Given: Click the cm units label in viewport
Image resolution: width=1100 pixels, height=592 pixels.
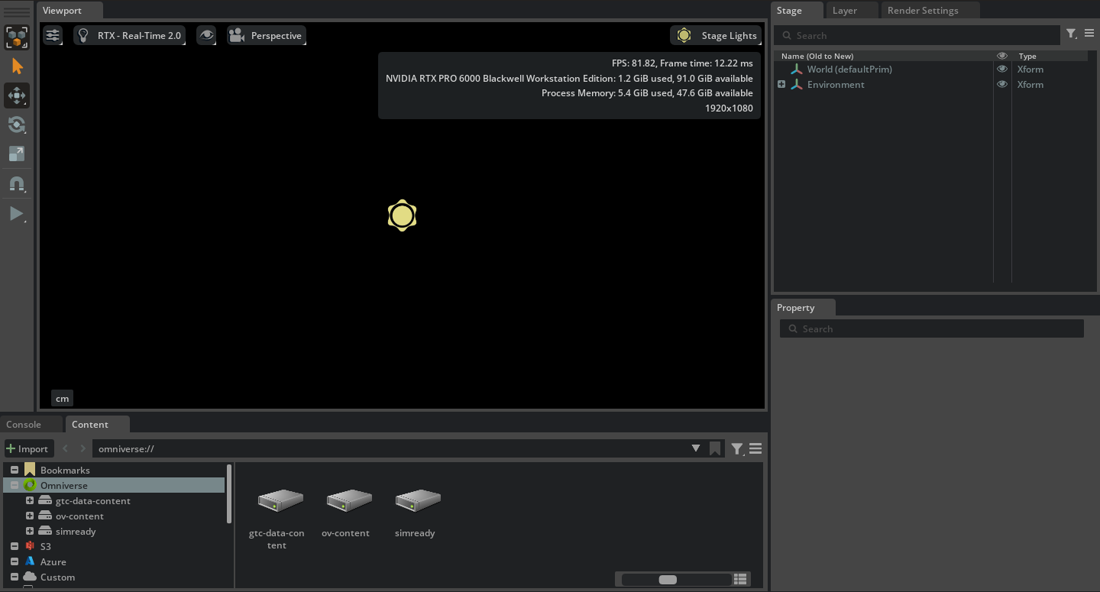Looking at the screenshot, I should tap(62, 398).
